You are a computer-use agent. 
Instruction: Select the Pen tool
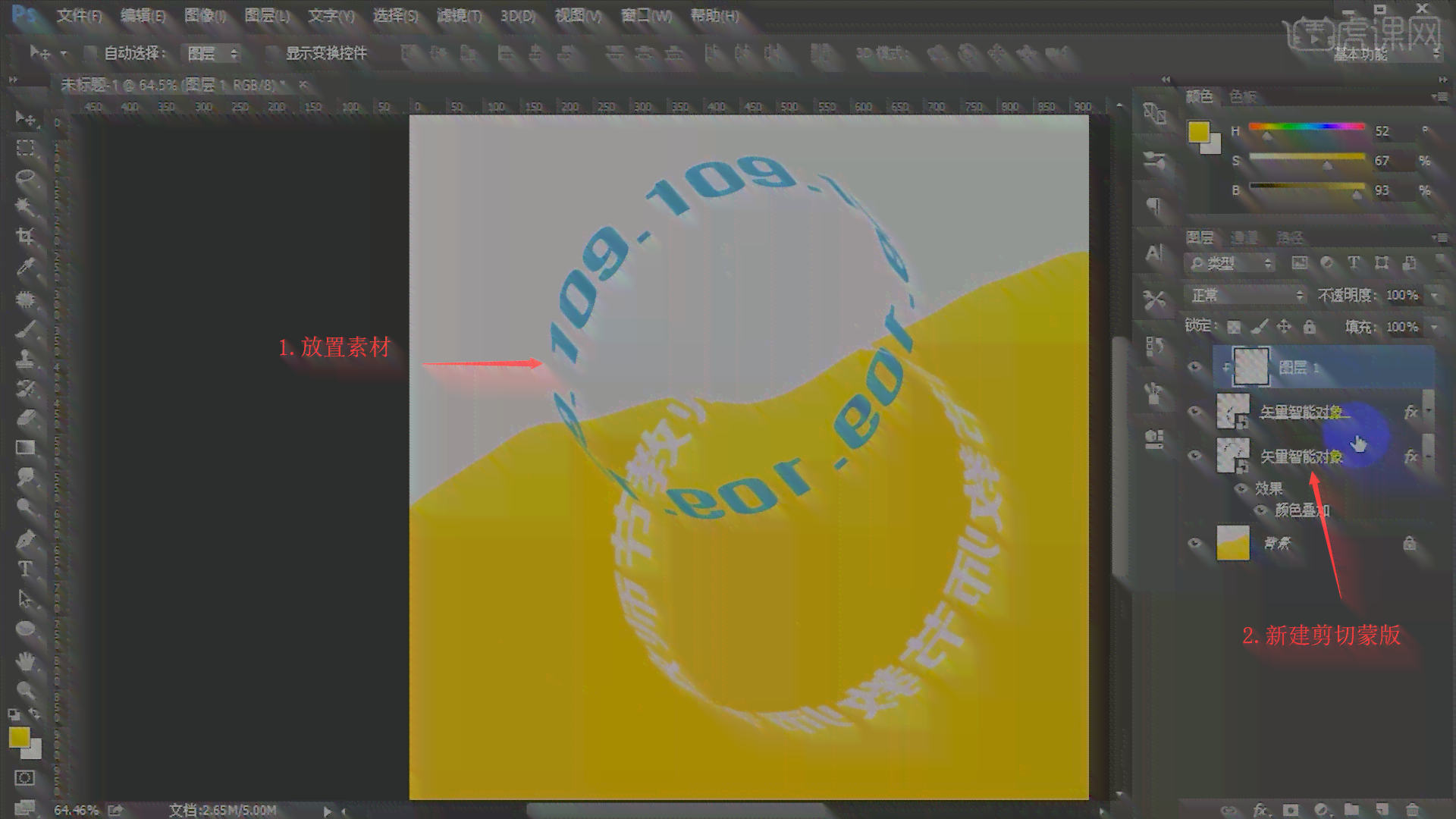click(x=25, y=539)
